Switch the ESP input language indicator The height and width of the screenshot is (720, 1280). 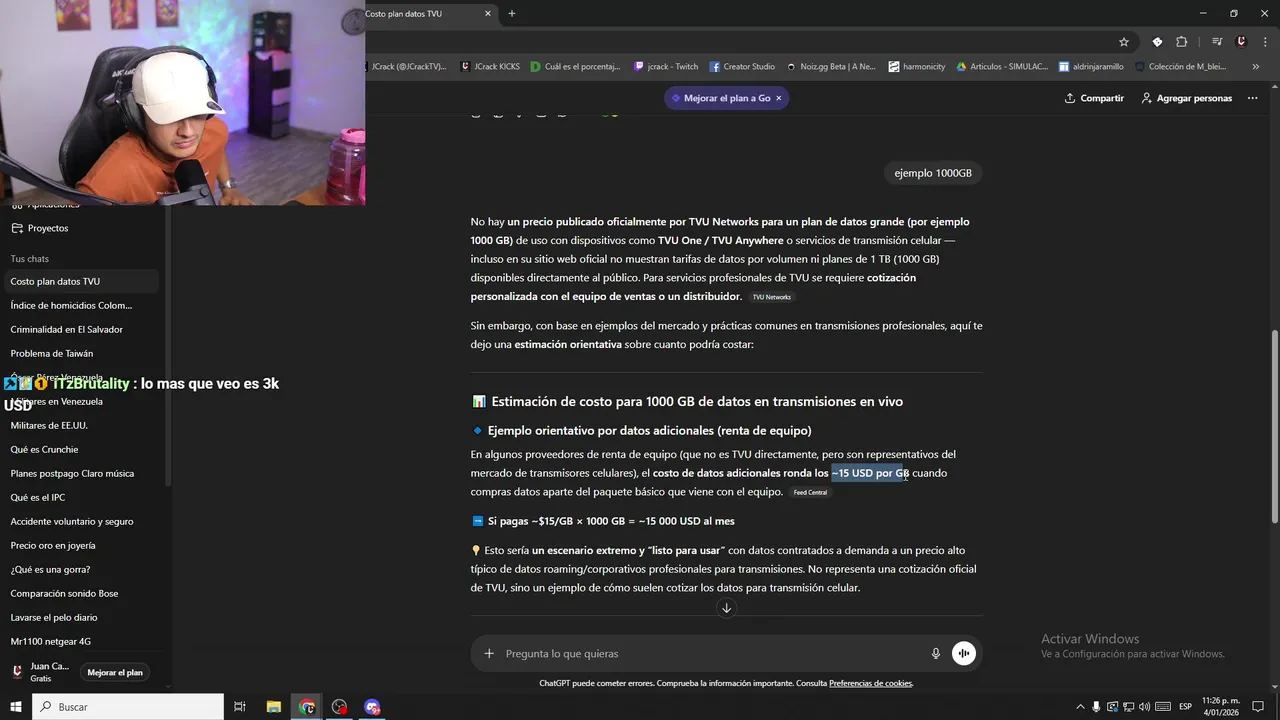1186,707
